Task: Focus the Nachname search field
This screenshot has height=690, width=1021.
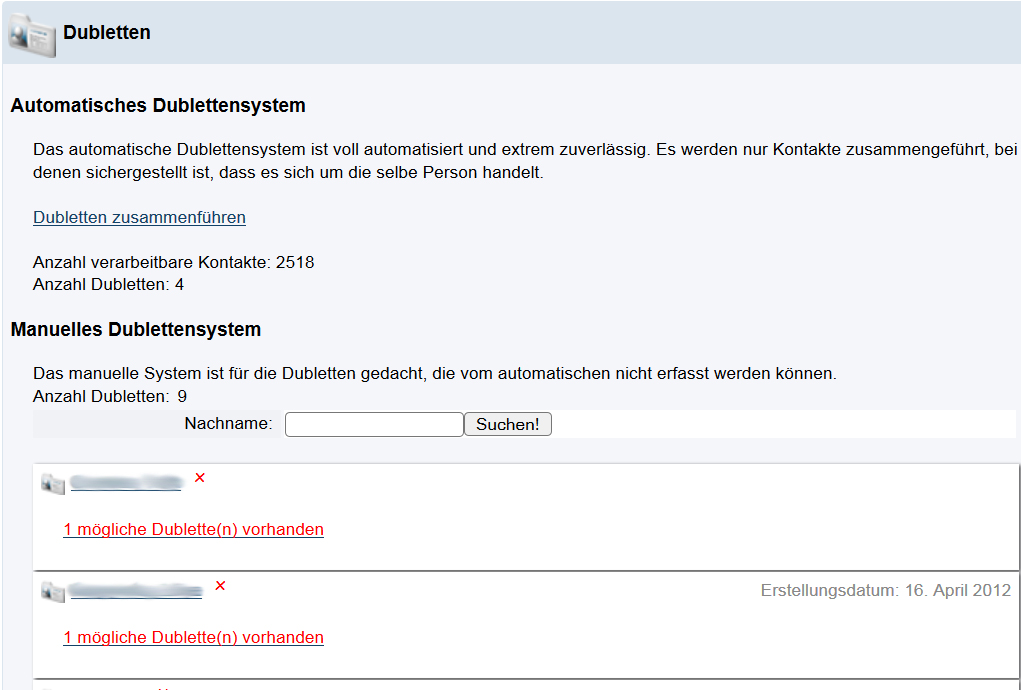Action: click(374, 424)
